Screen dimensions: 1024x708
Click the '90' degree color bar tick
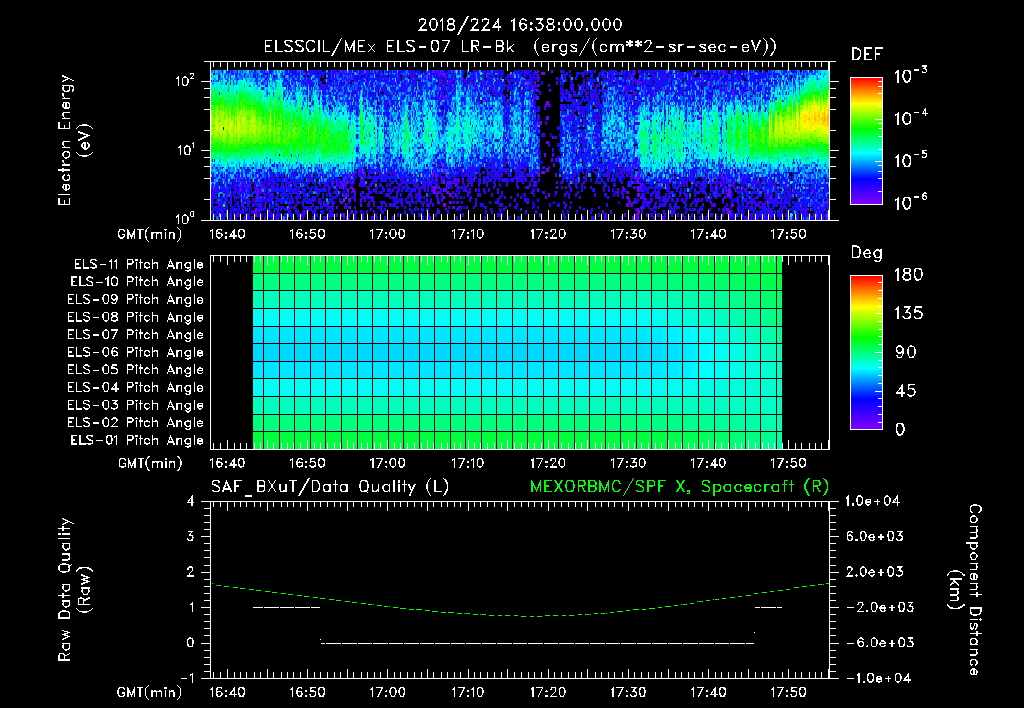(906, 353)
